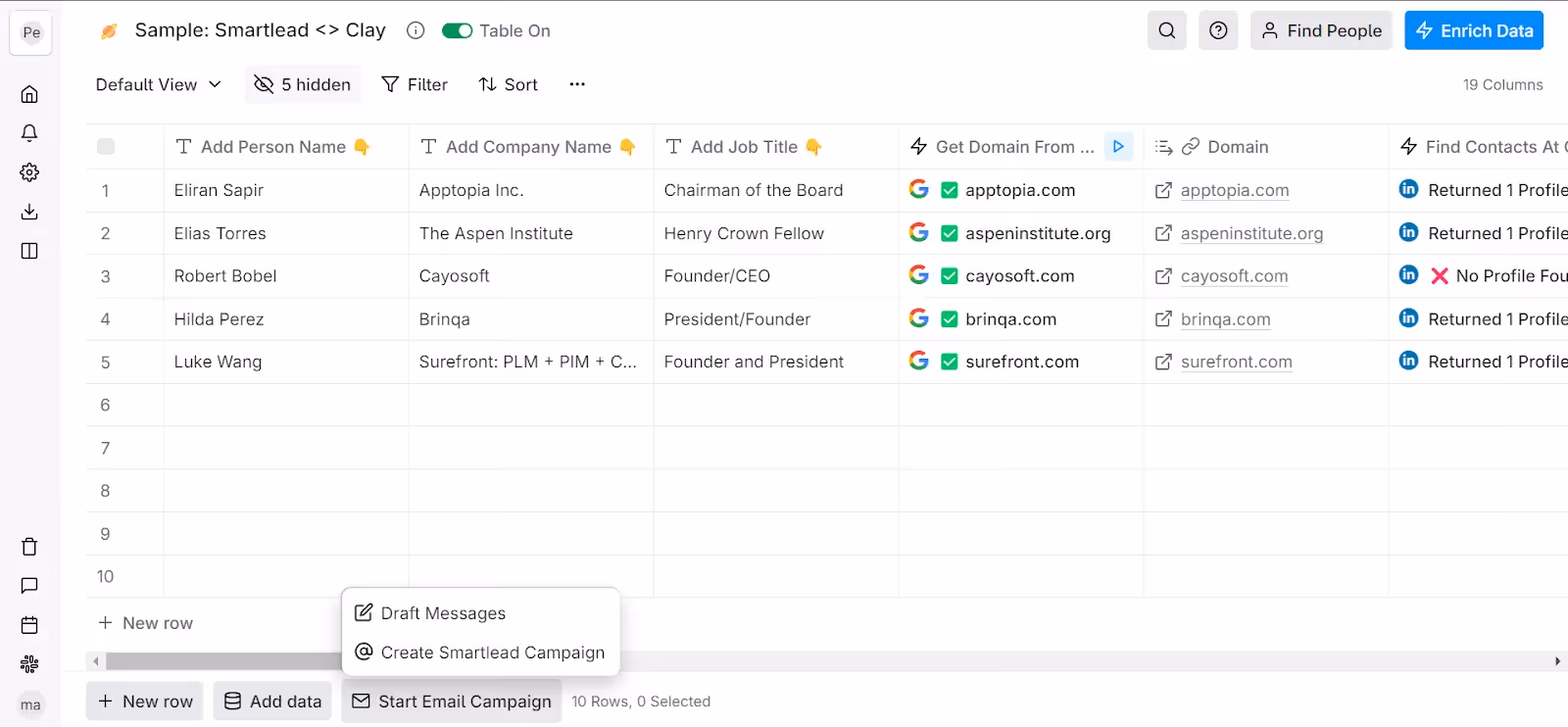Open external link icon for aspeninstitute.org

[1163, 233]
